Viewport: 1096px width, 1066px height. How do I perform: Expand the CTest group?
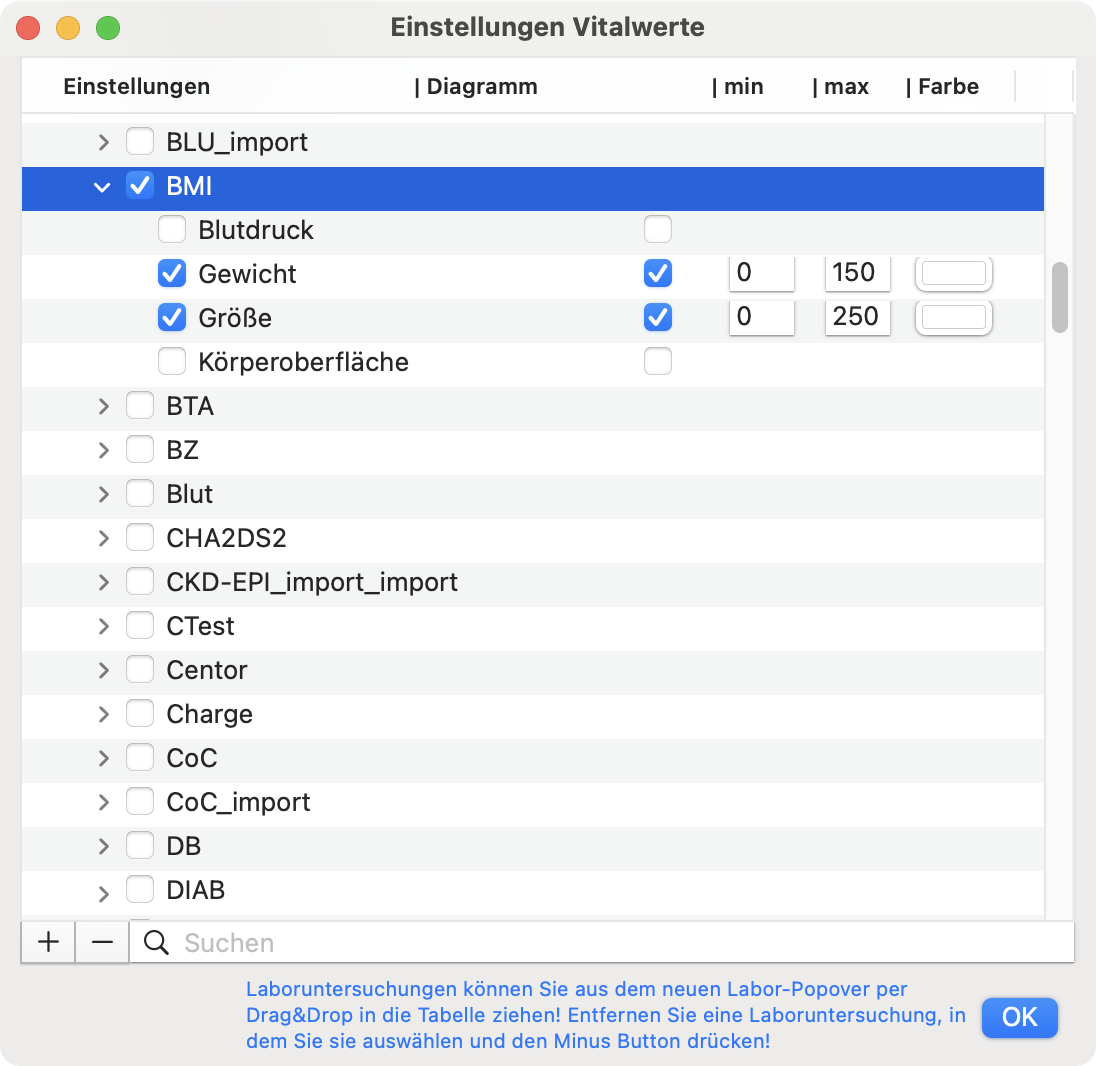tap(103, 626)
